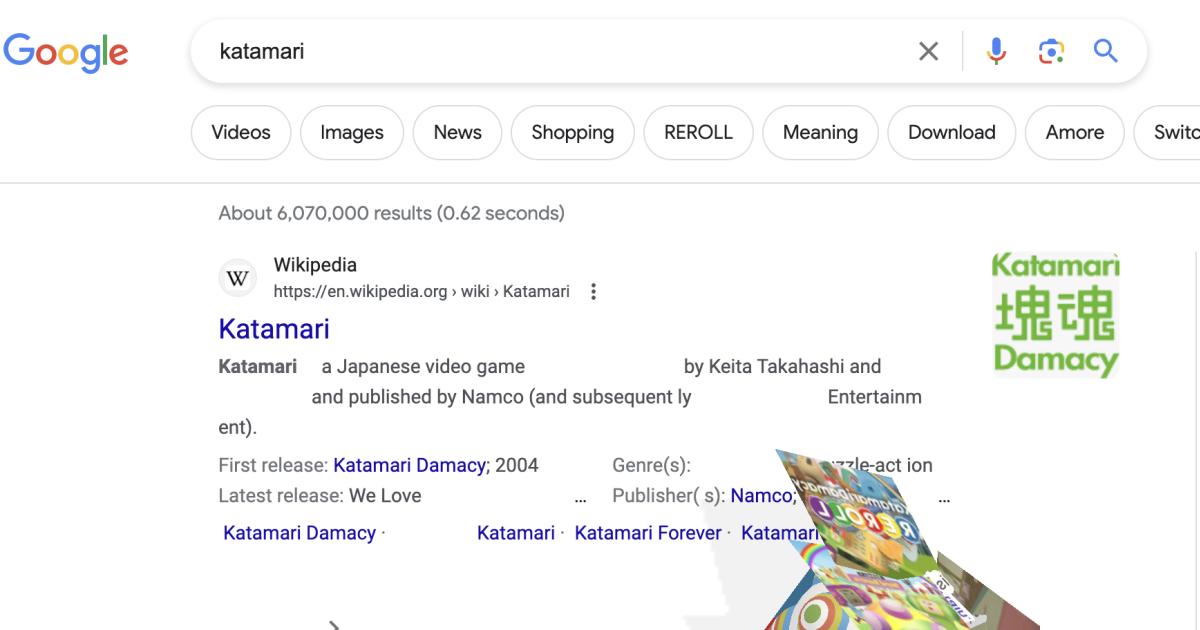The width and height of the screenshot is (1200, 630).
Task: Click the green Katamari Damacy logo image
Action: [x=1055, y=313]
